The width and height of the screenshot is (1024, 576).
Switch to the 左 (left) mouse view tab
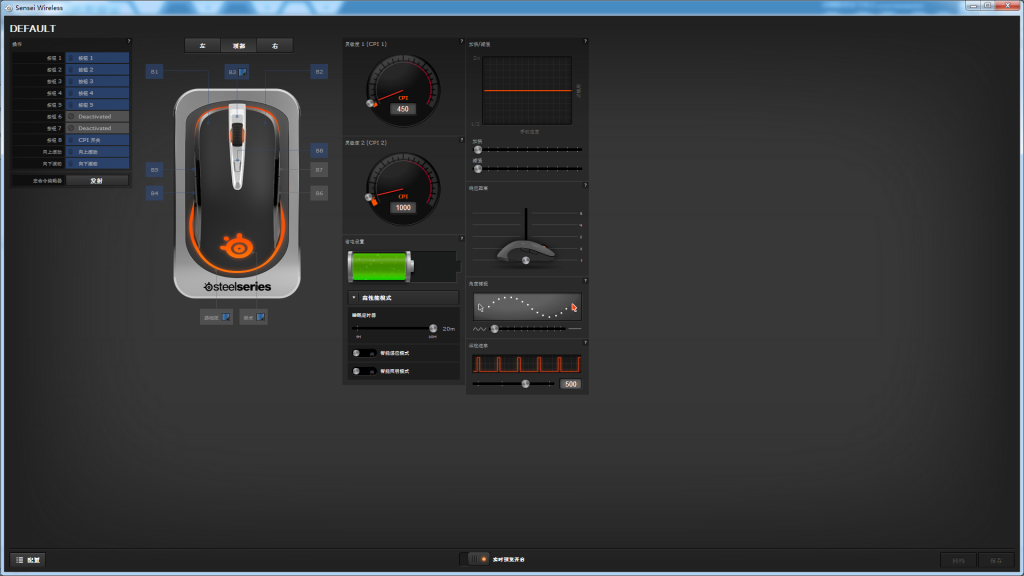(x=202, y=46)
